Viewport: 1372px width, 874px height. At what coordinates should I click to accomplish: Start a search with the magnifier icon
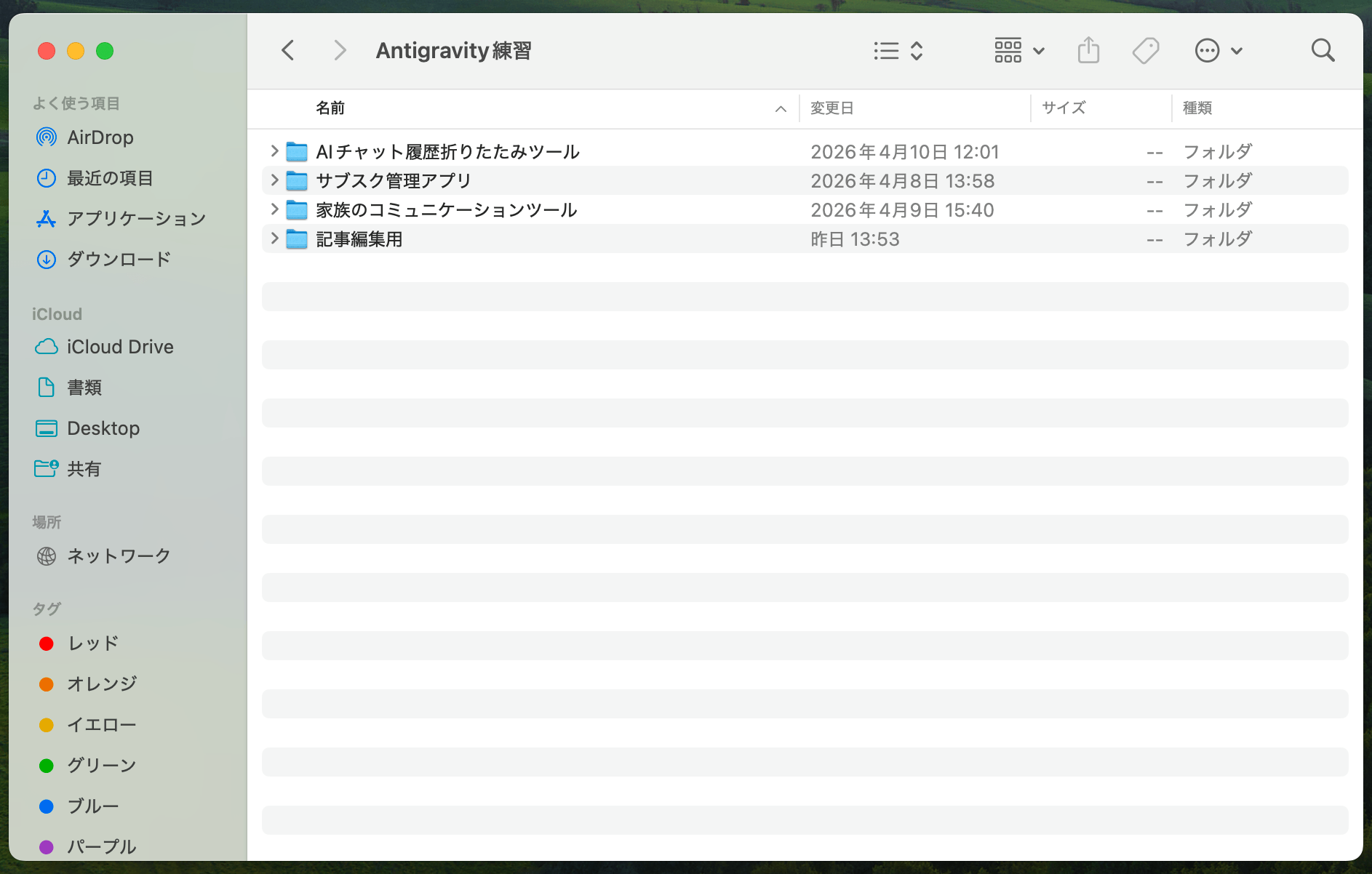tap(1323, 50)
